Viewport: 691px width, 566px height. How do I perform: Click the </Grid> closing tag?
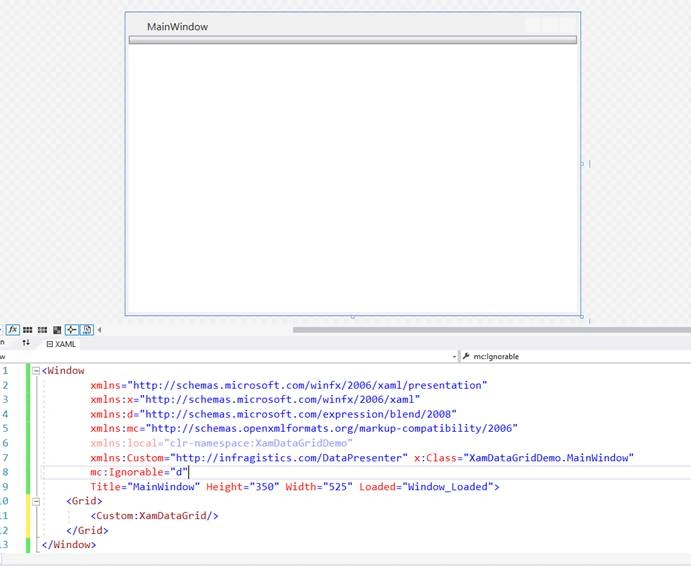(87, 530)
